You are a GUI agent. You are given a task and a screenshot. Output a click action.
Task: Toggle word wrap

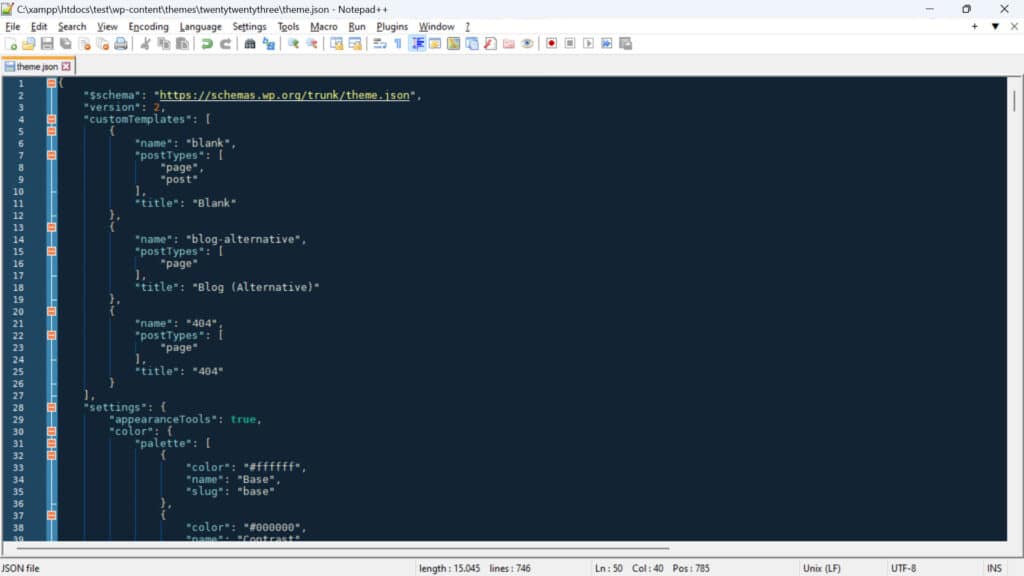point(378,43)
